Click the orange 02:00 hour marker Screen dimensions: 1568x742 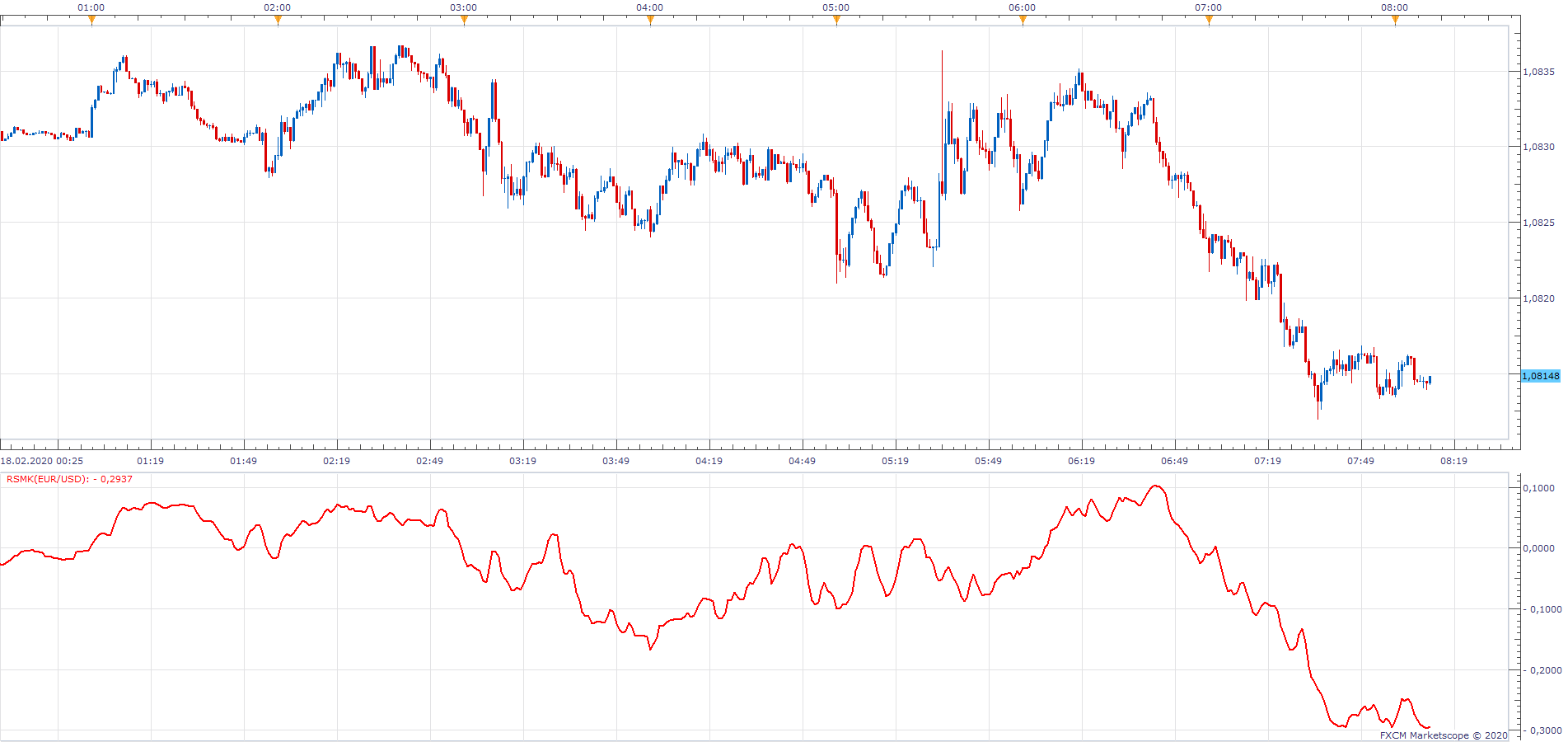tap(278, 21)
